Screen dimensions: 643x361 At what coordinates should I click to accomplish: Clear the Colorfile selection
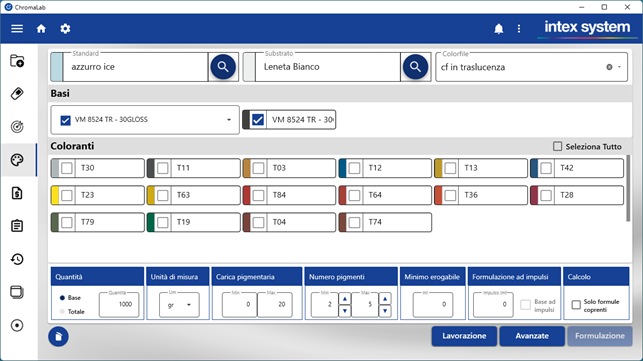(x=609, y=67)
